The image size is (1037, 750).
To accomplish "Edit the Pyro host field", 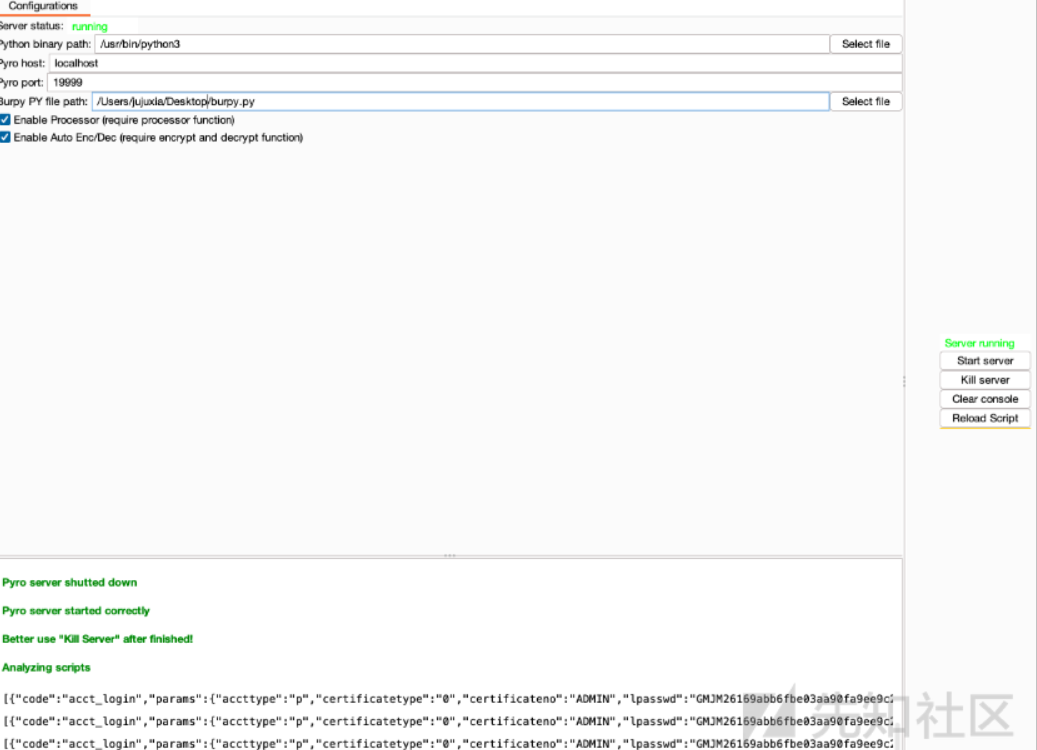I will [x=476, y=63].
